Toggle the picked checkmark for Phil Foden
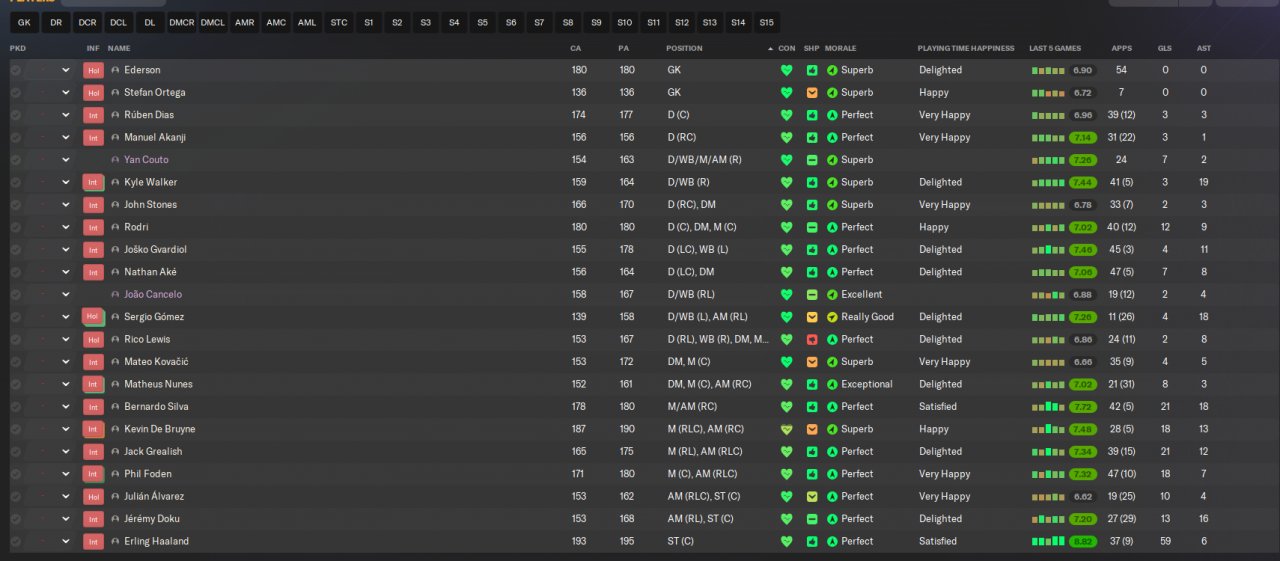Image resolution: width=1280 pixels, height=561 pixels. (x=15, y=474)
